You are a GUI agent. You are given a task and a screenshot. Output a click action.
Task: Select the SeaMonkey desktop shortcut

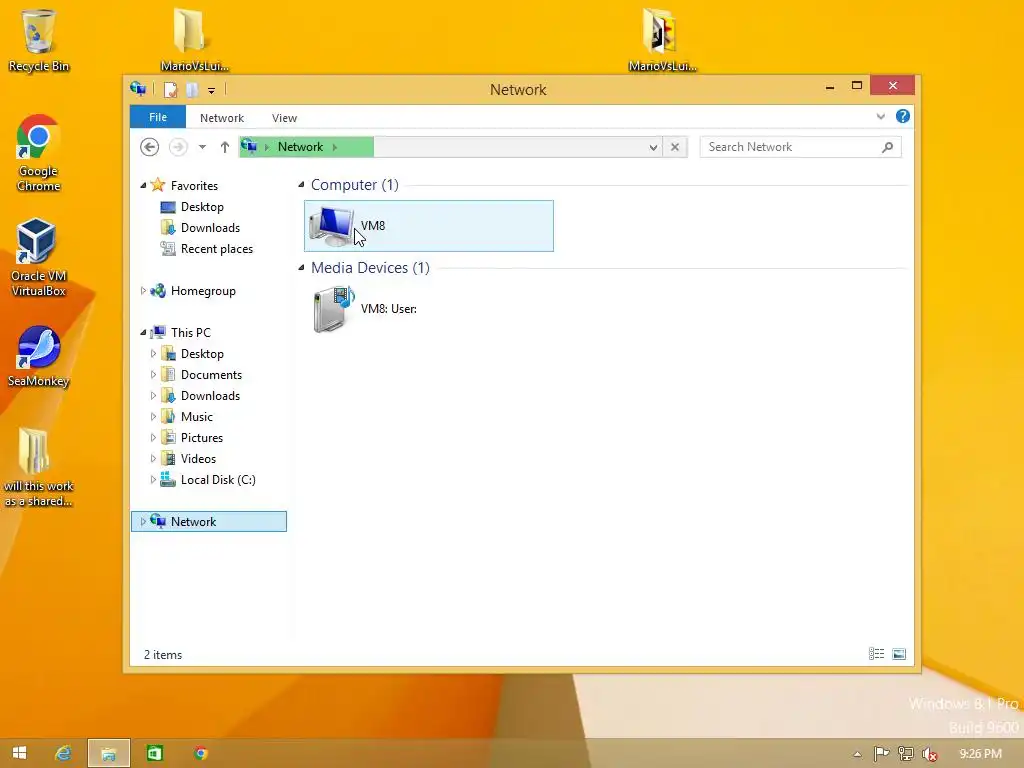(39, 357)
